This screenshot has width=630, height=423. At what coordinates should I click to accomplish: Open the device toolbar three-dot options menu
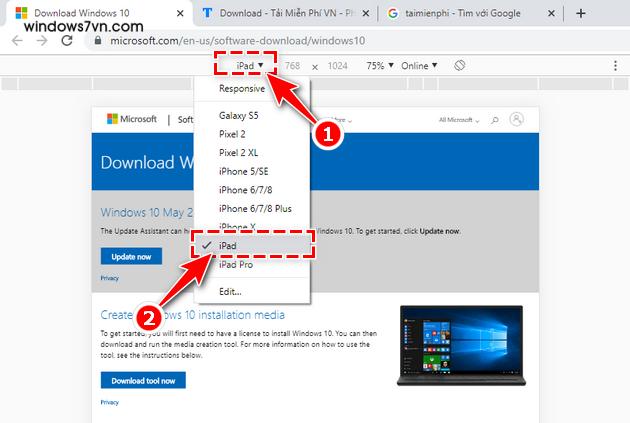[614, 66]
